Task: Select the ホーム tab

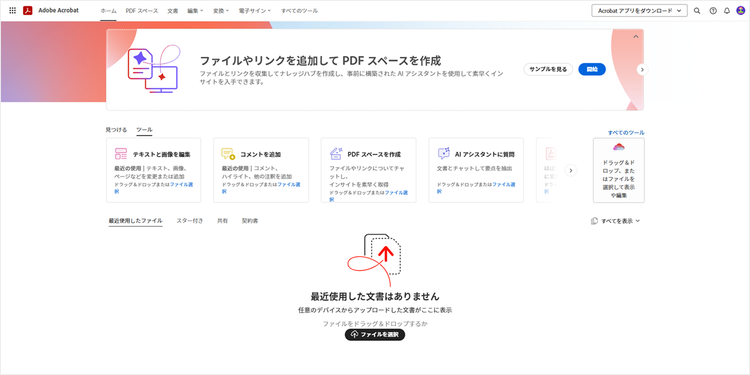Action: (x=108, y=11)
